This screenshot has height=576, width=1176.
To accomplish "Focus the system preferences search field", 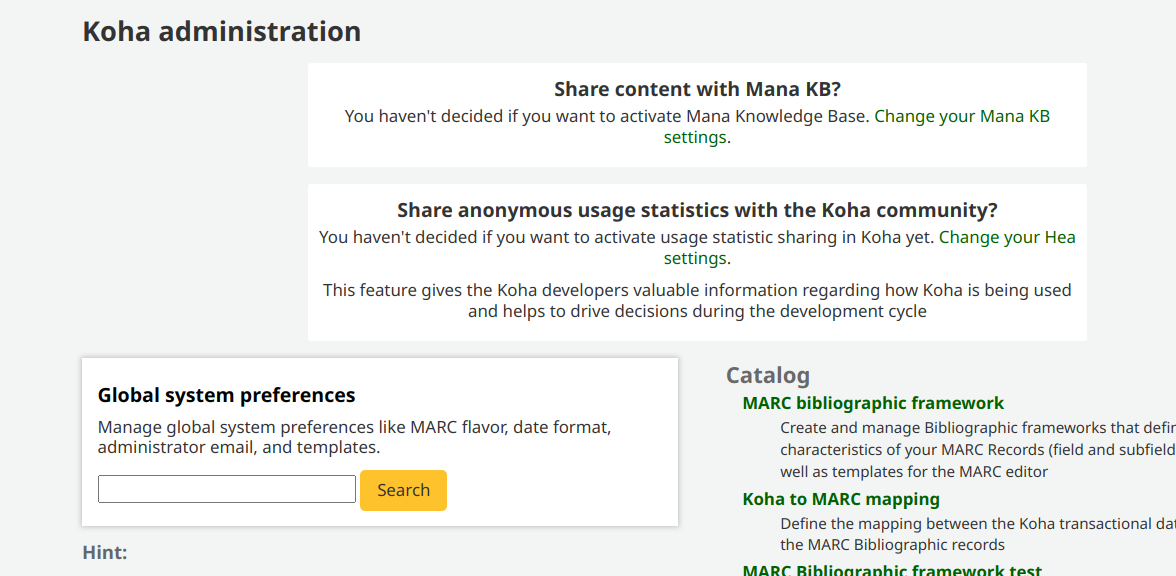I will coord(227,490).
